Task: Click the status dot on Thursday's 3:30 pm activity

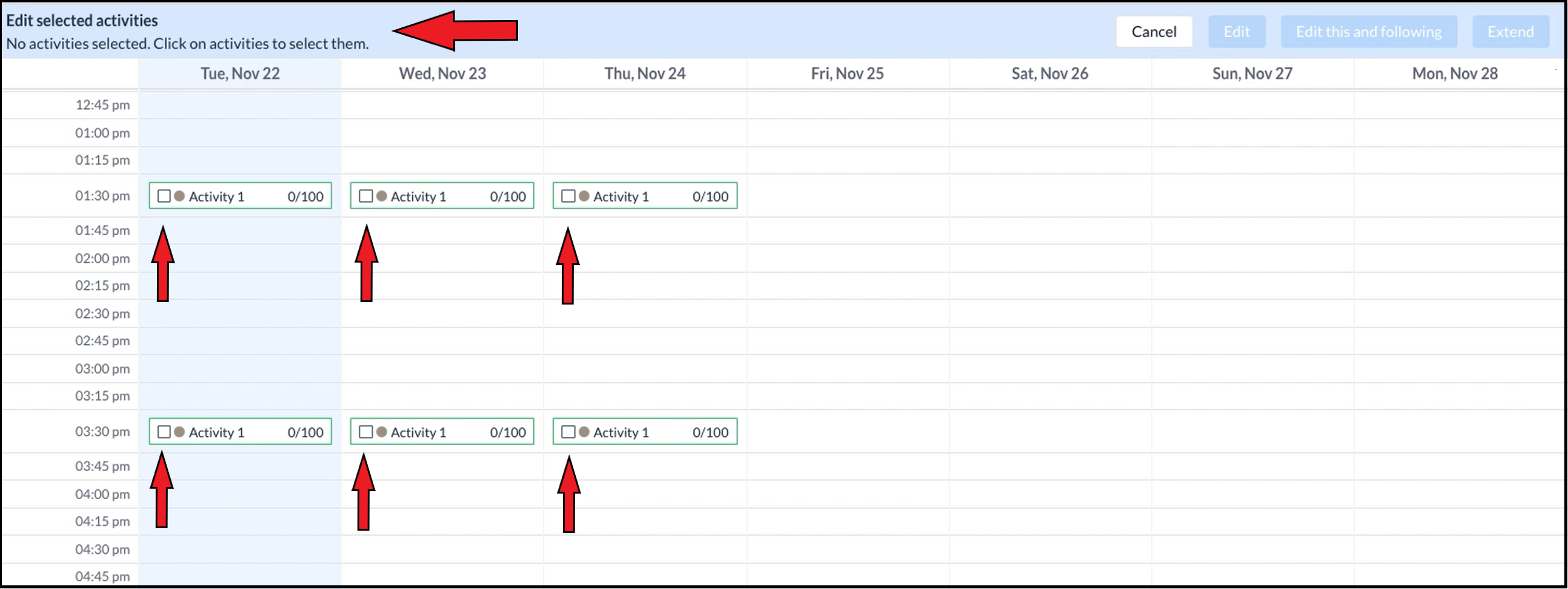Action: 584,432
